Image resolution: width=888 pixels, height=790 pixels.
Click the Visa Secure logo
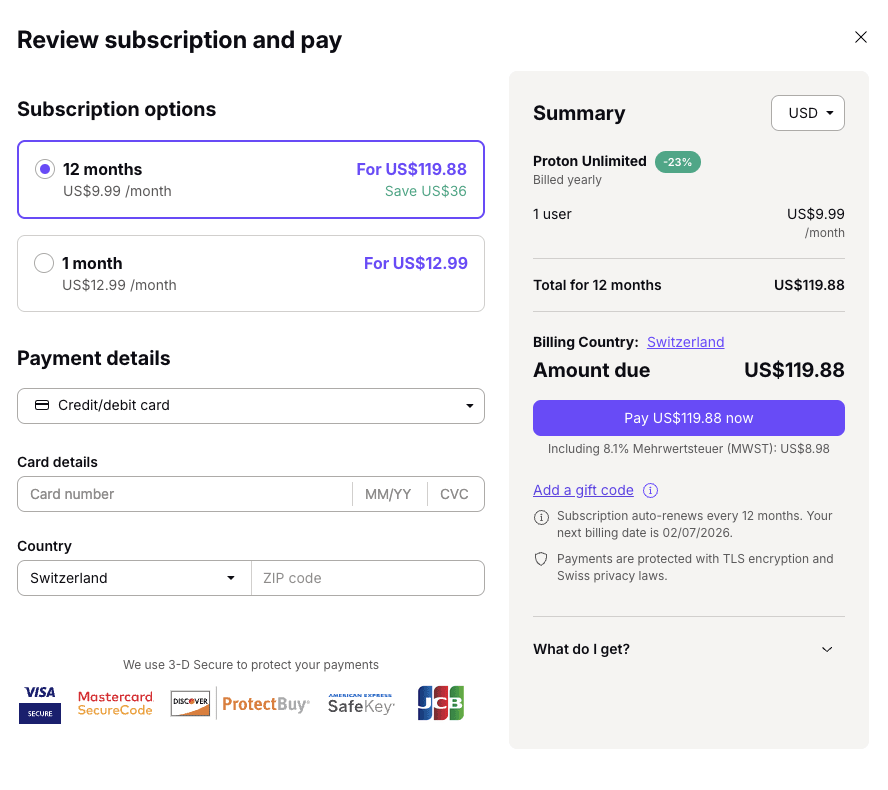click(40, 703)
